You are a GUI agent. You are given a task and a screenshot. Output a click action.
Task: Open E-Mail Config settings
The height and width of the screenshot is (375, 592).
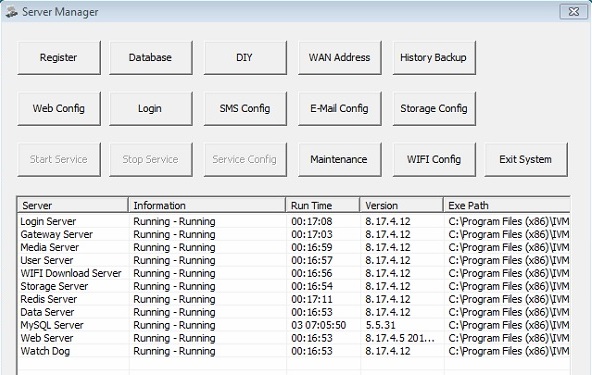pyautogui.click(x=340, y=108)
